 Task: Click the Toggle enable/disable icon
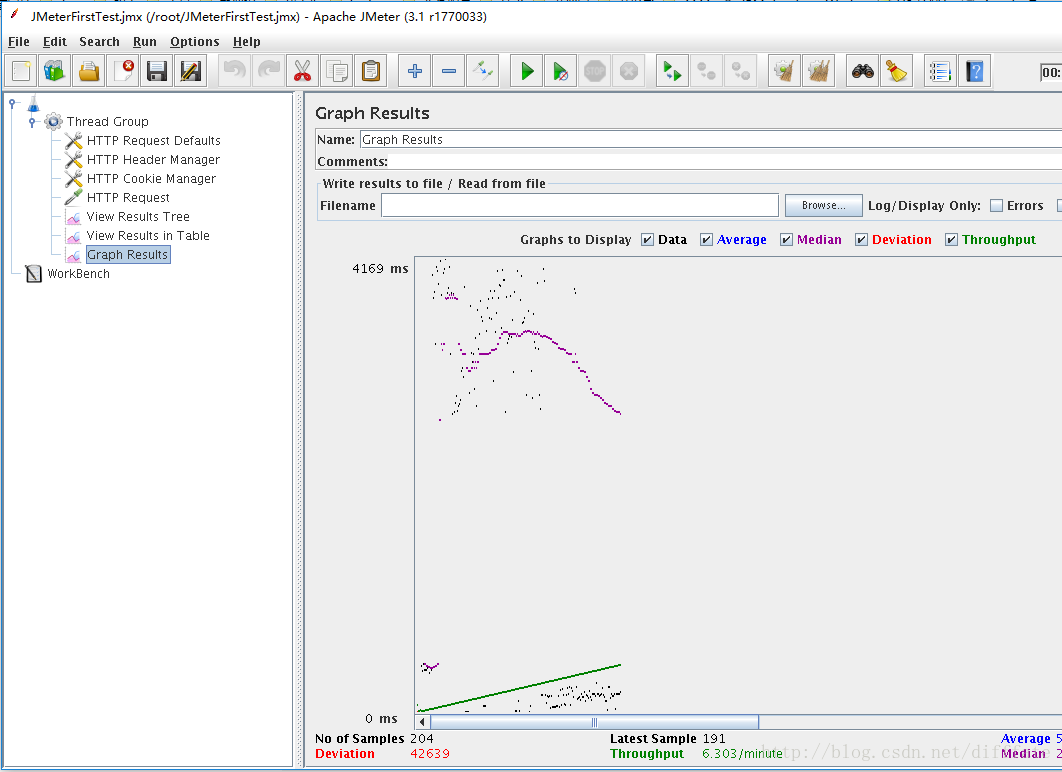point(483,71)
